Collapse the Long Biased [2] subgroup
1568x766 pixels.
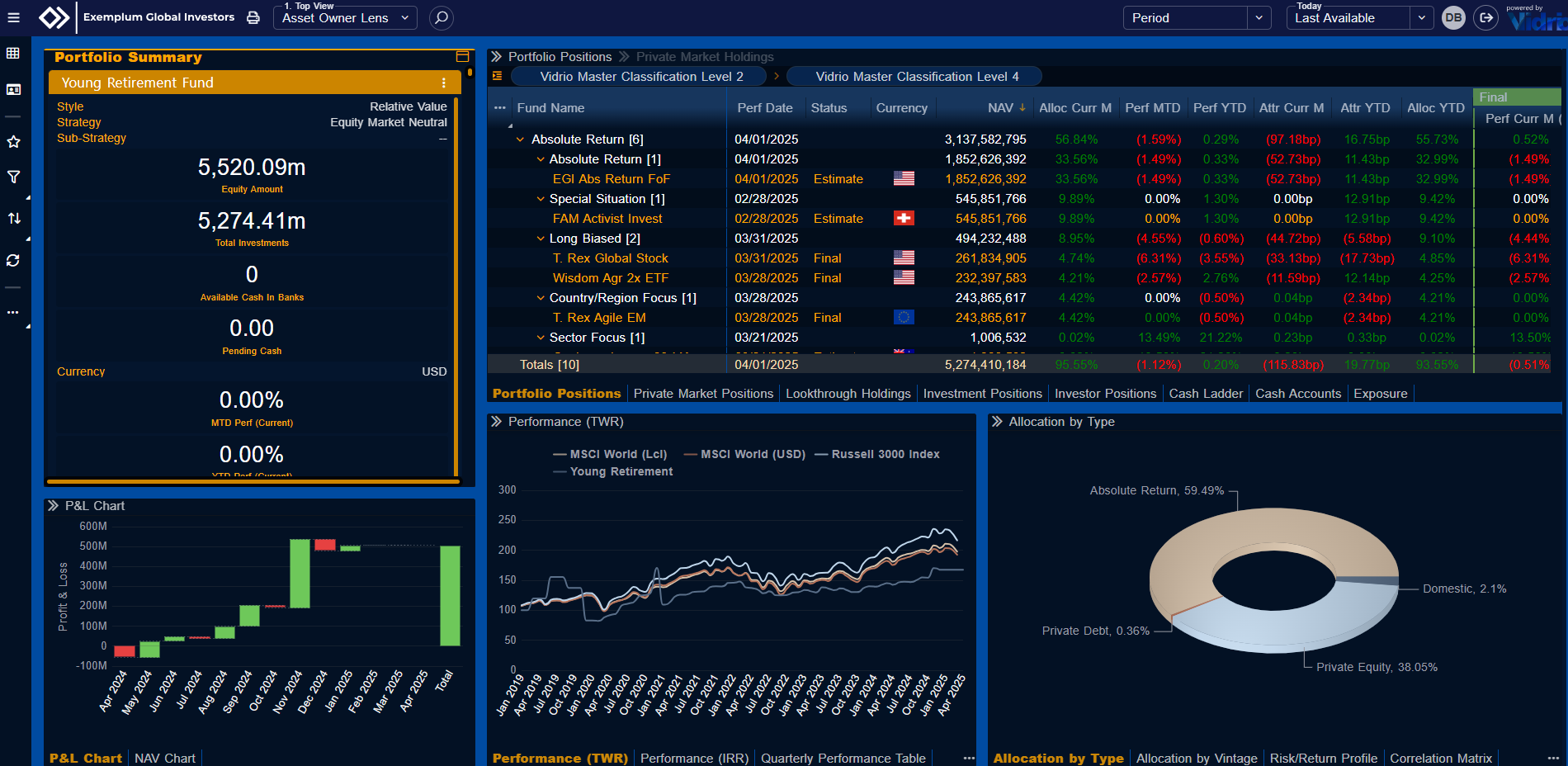(x=541, y=239)
